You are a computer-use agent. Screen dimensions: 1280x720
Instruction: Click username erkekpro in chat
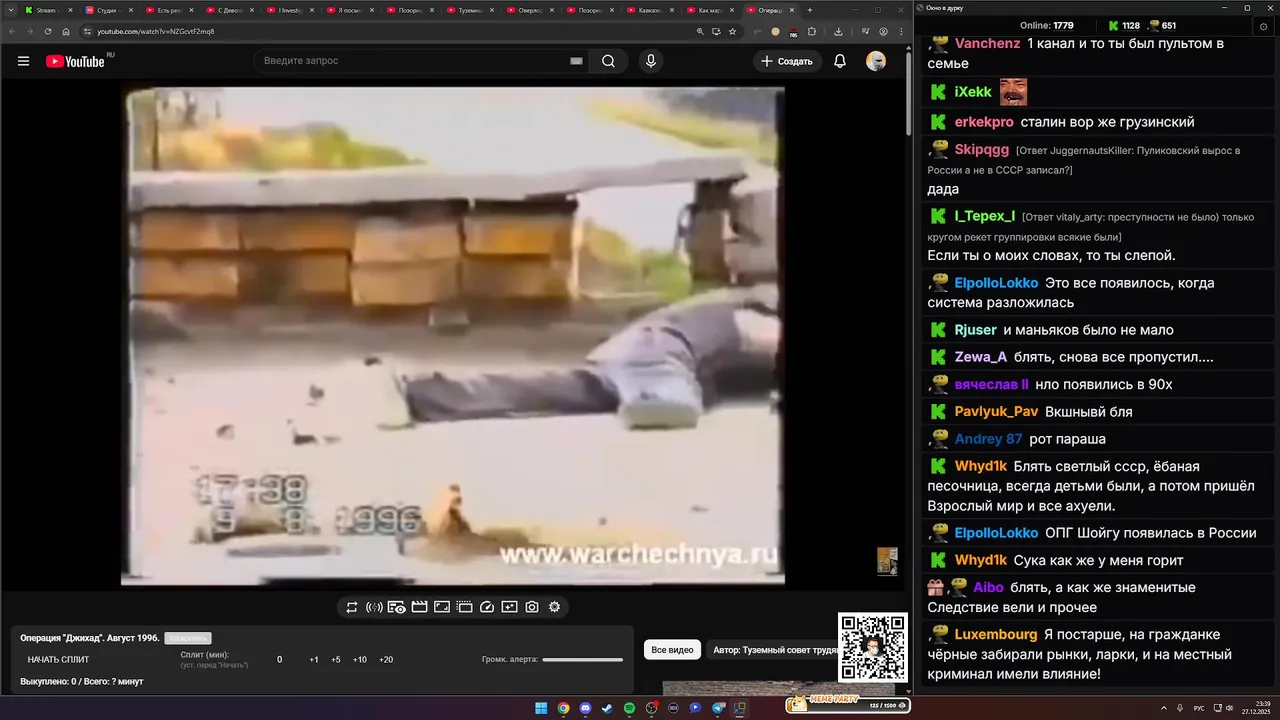[984, 122]
